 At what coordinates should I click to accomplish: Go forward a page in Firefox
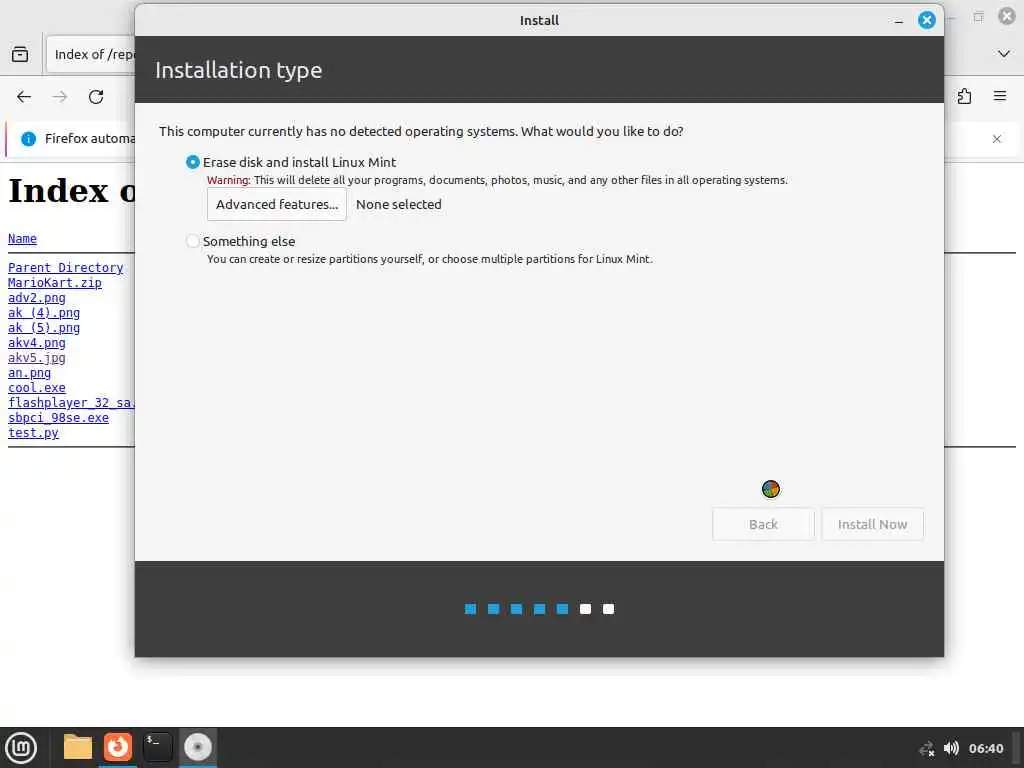point(60,97)
